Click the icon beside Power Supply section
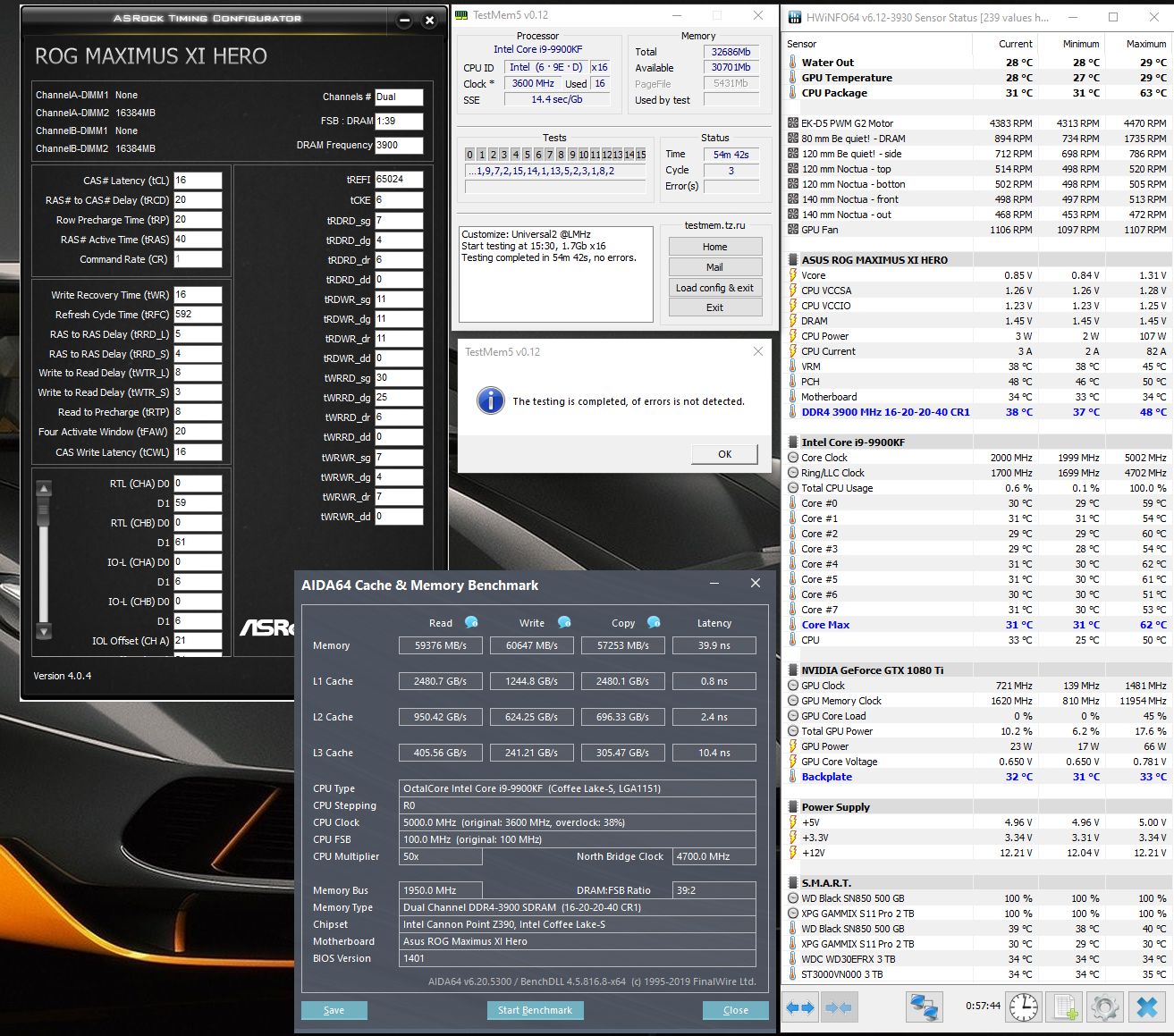Screen dimensions: 1174x1036 [x=793, y=807]
